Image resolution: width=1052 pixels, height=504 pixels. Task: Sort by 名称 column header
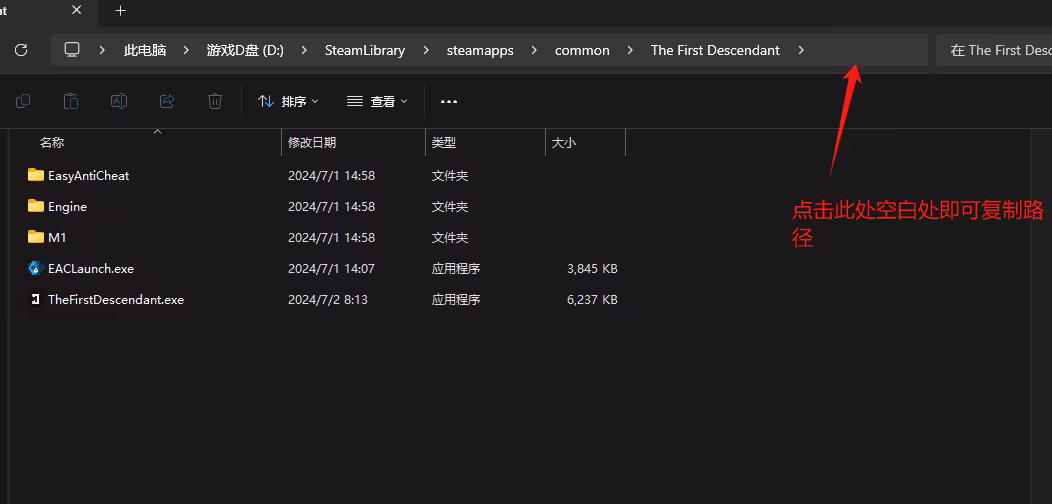(52, 142)
